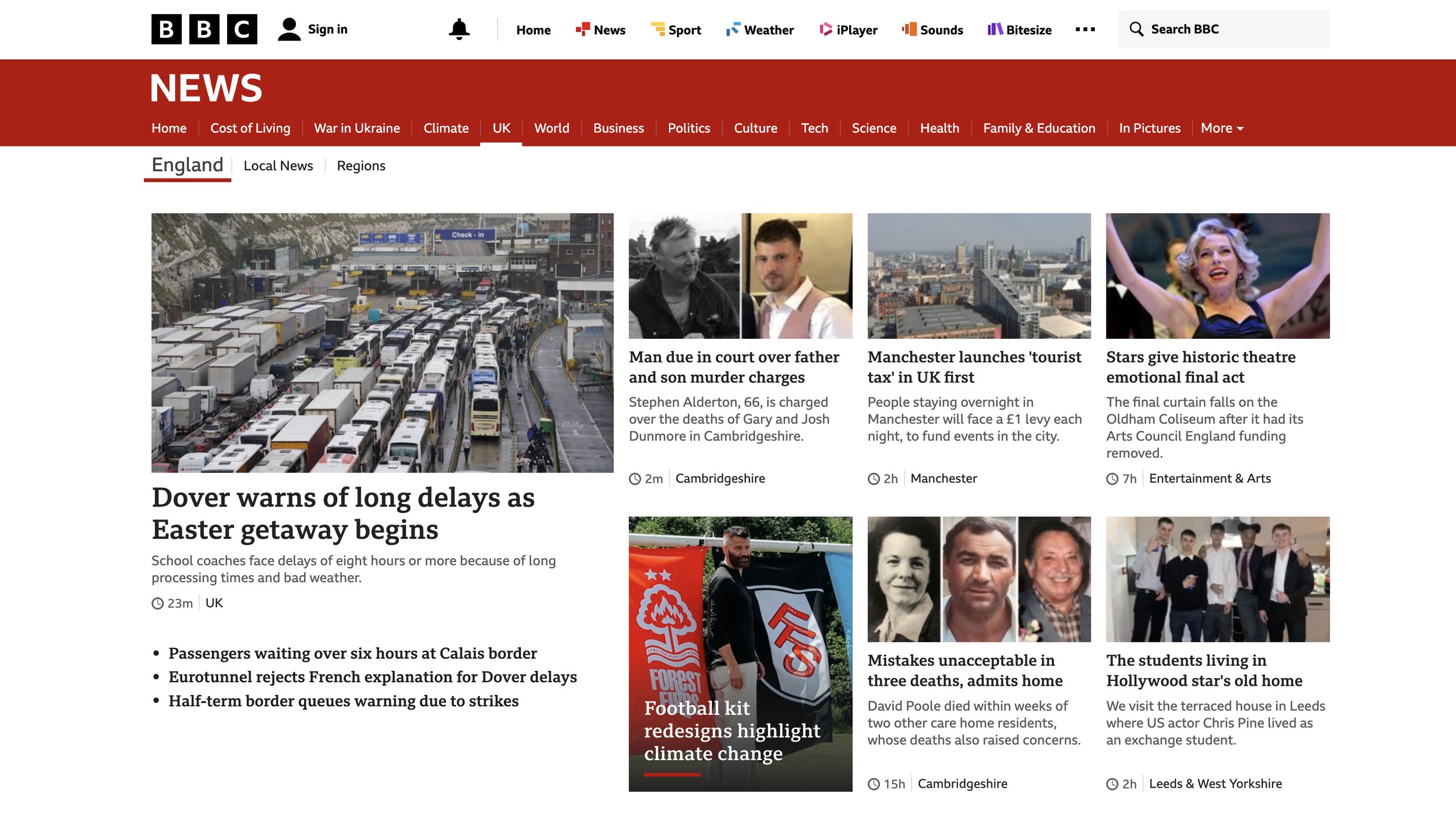Screen dimensions: 1456x837
Task: Click the orange Sounds icon
Action: pos(909,29)
